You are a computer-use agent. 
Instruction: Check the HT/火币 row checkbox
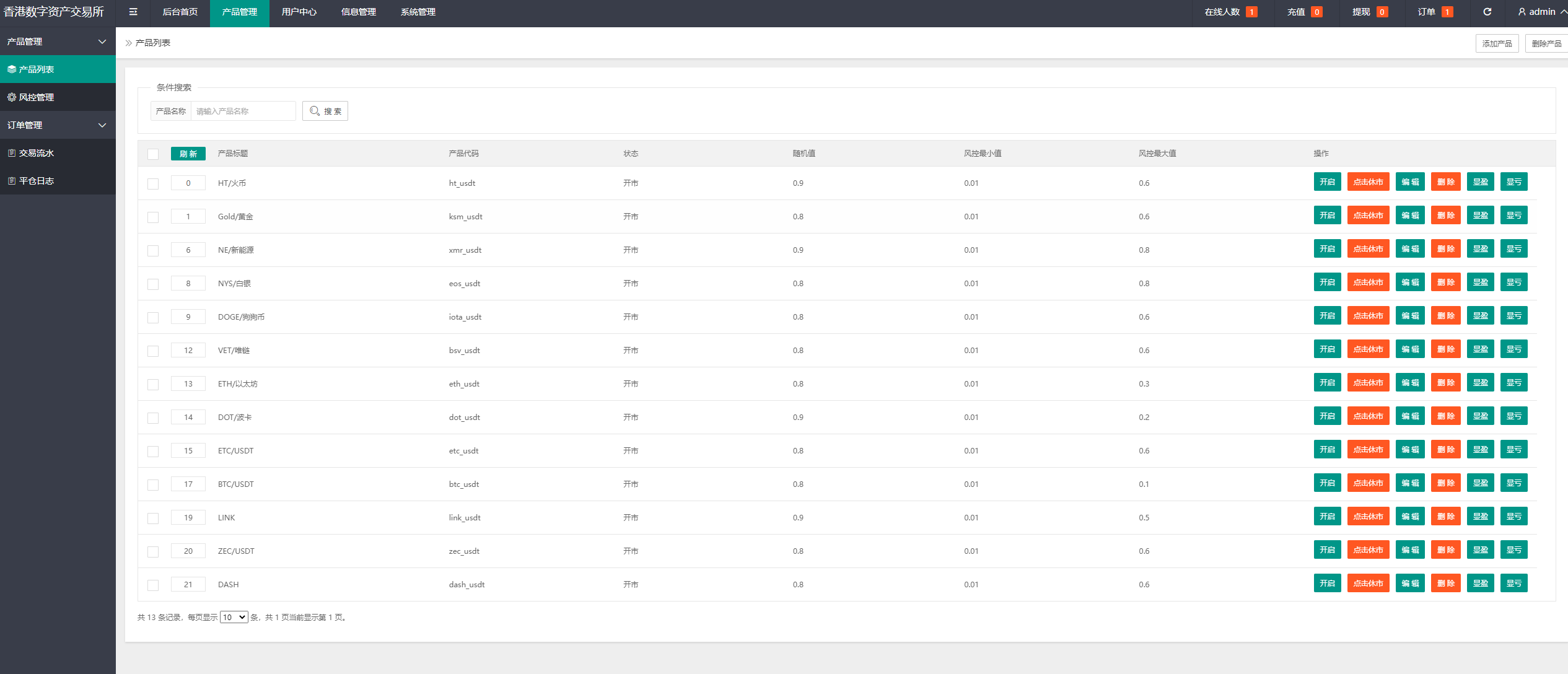(153, 183)
